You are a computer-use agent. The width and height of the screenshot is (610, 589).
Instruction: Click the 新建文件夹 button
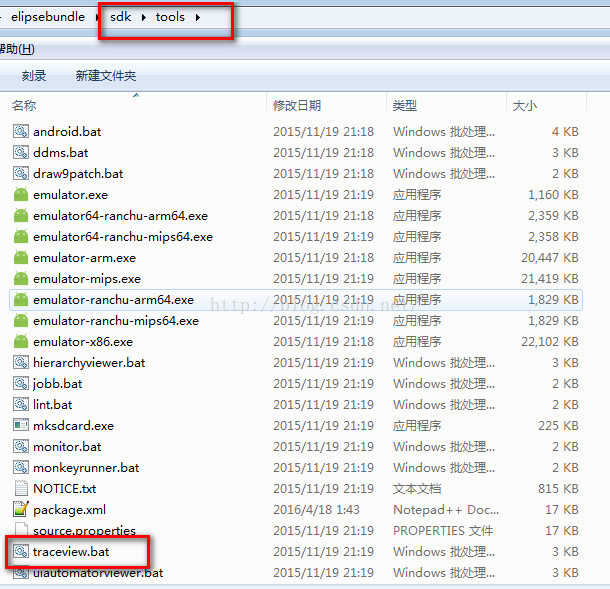coord(106,75)
